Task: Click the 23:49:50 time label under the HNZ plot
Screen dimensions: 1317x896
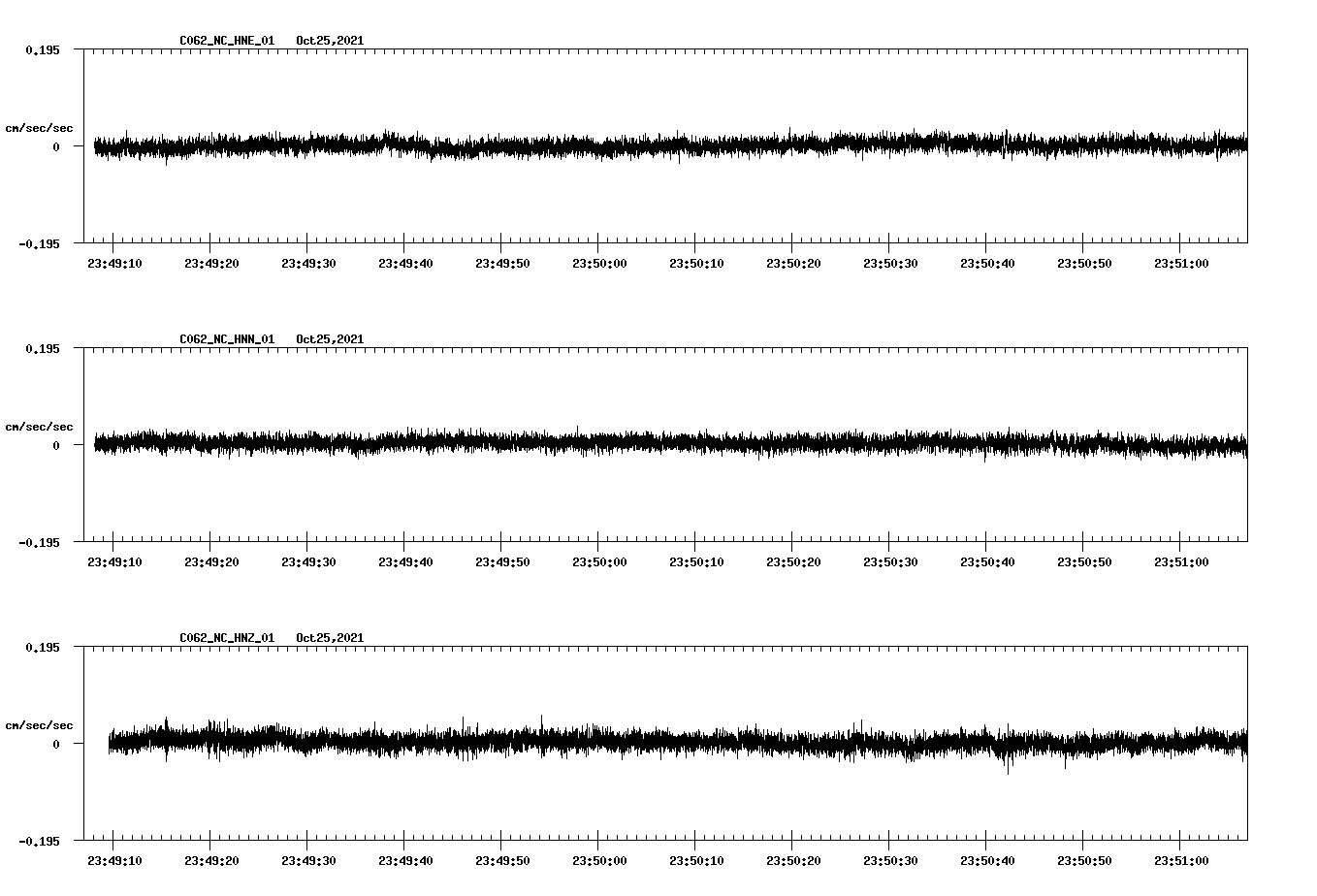Action: [x=502, y=860]
